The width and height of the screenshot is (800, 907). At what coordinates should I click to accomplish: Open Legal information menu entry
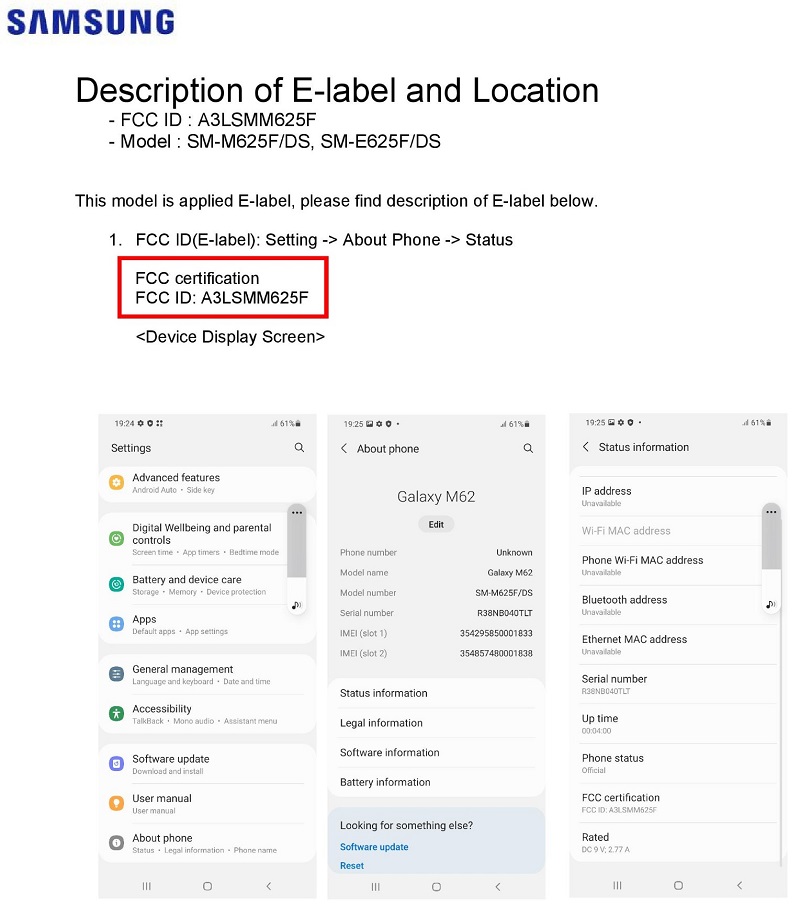coord(436,723)
